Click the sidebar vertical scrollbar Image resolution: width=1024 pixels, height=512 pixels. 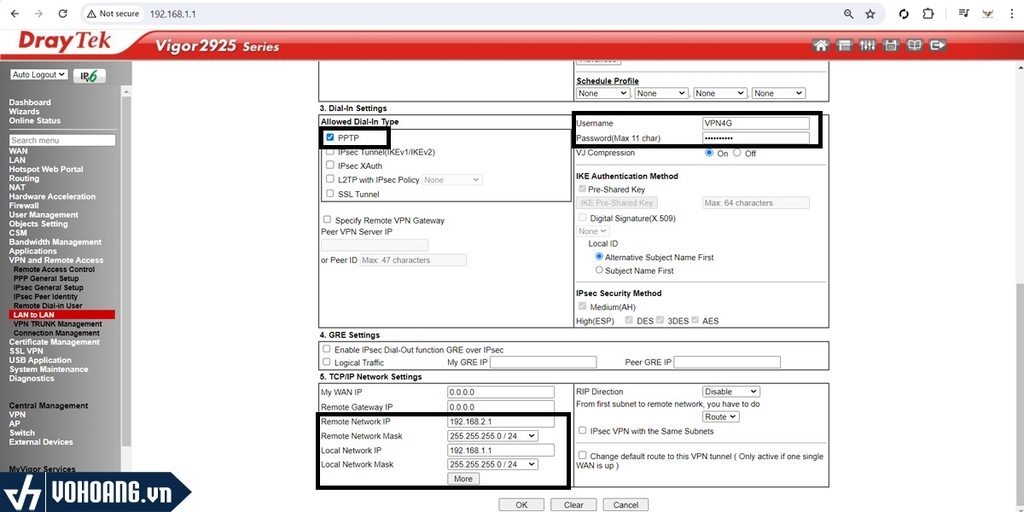coord(126,250)
